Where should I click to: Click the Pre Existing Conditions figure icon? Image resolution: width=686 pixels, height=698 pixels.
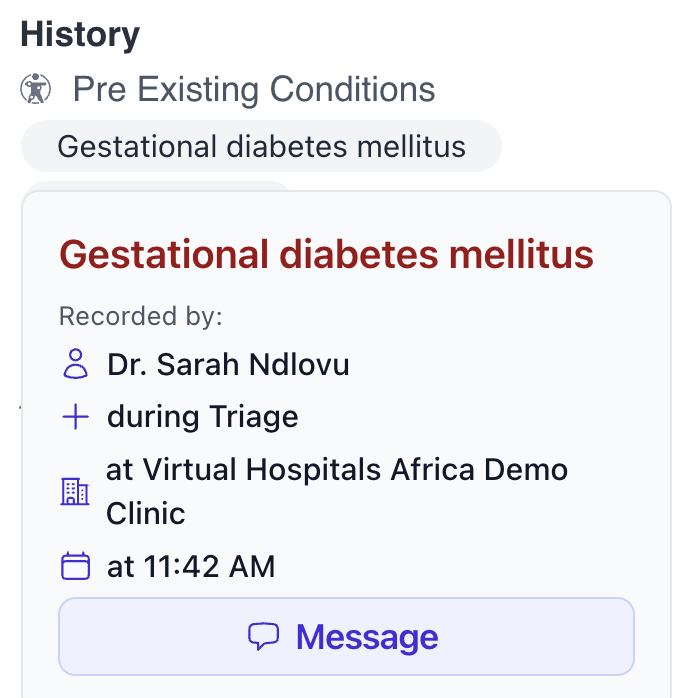36,90
